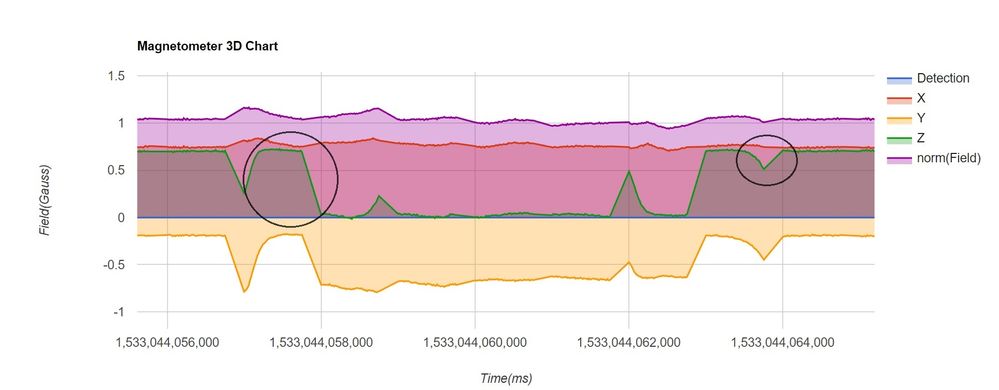
Task: Click the large circled Z-axis annotation
Action: pos(291,179)
